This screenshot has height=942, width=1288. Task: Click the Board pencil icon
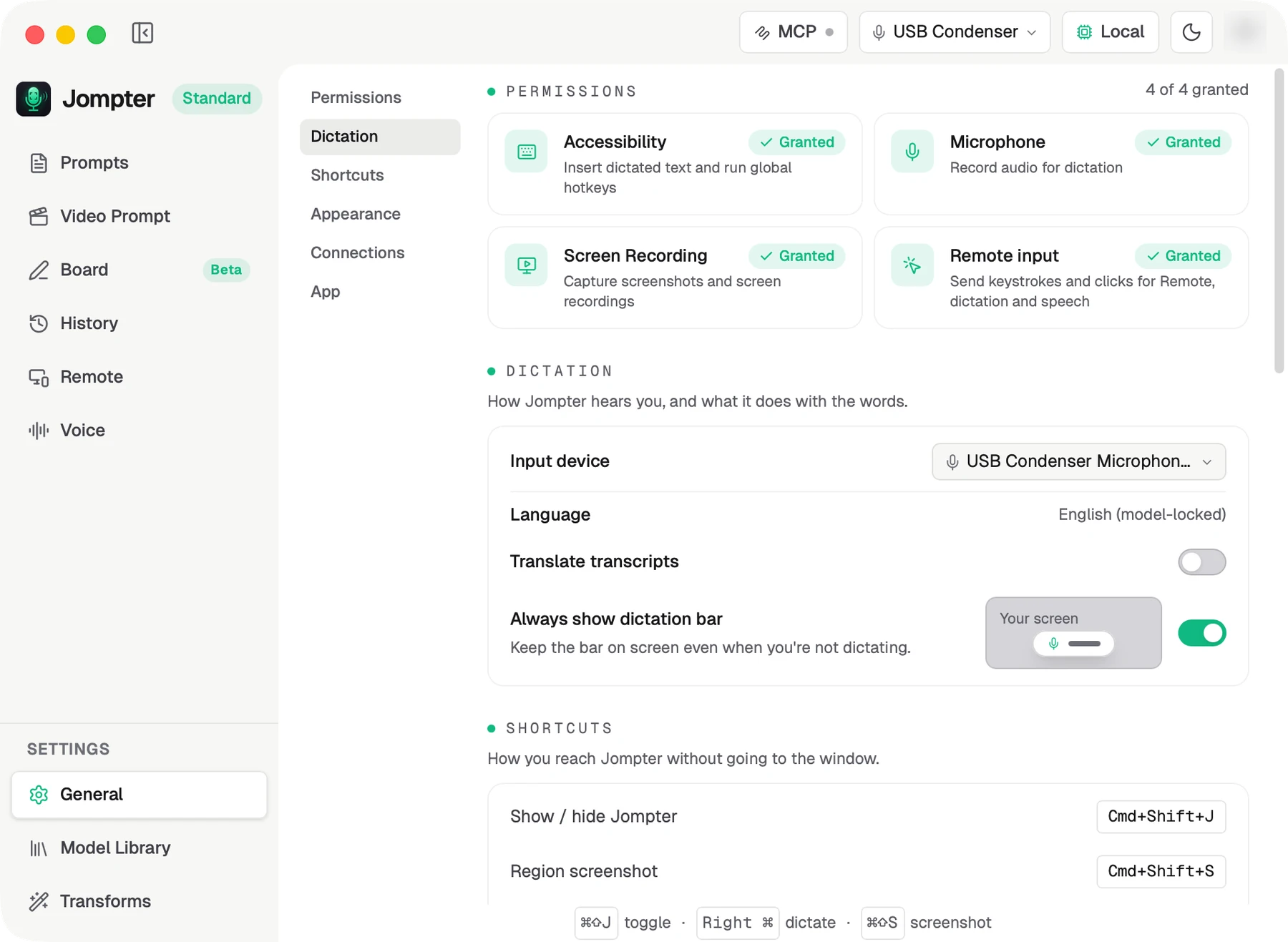click(x=39, y=270)
